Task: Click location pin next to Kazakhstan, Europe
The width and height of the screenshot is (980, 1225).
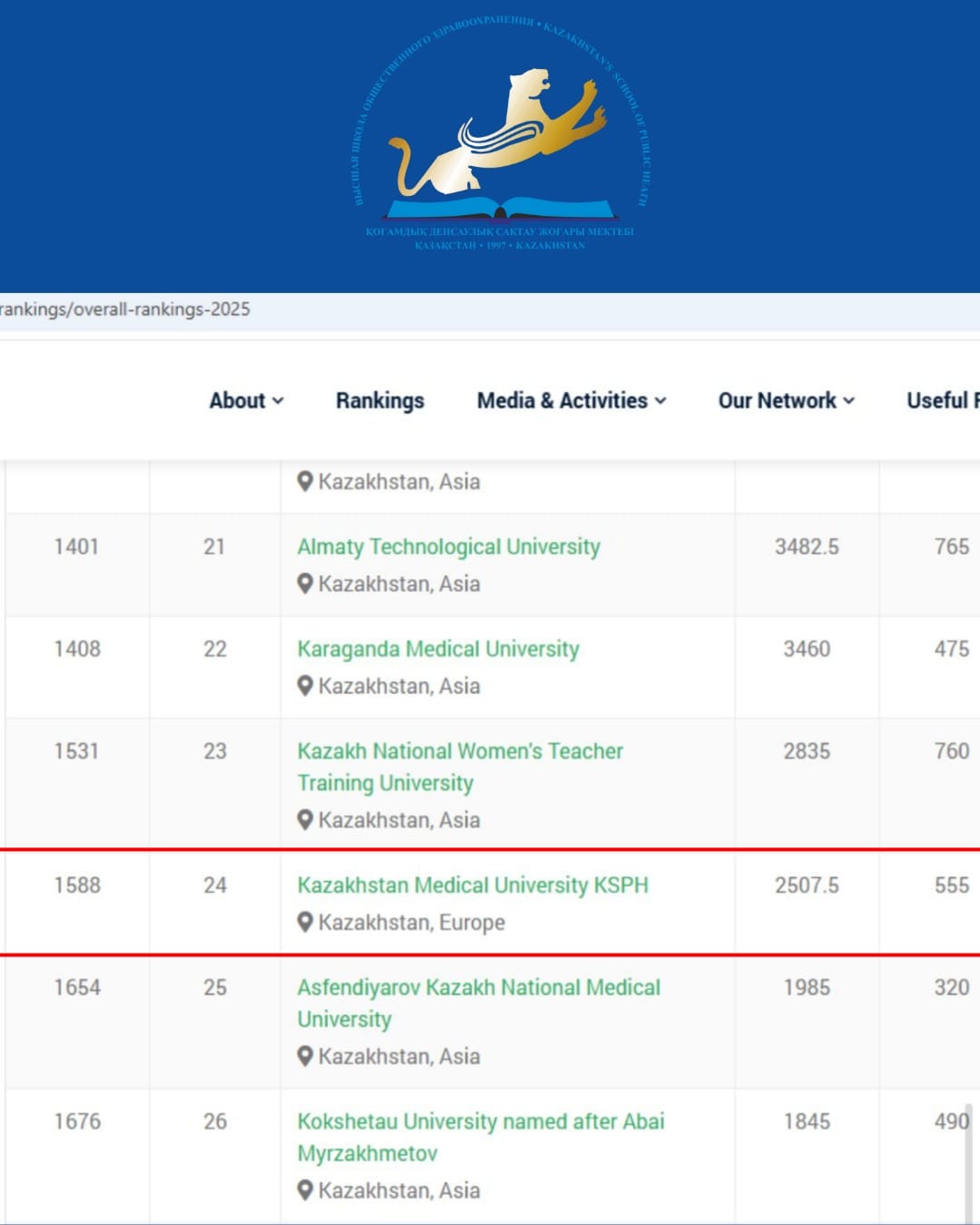Action: 306,922
